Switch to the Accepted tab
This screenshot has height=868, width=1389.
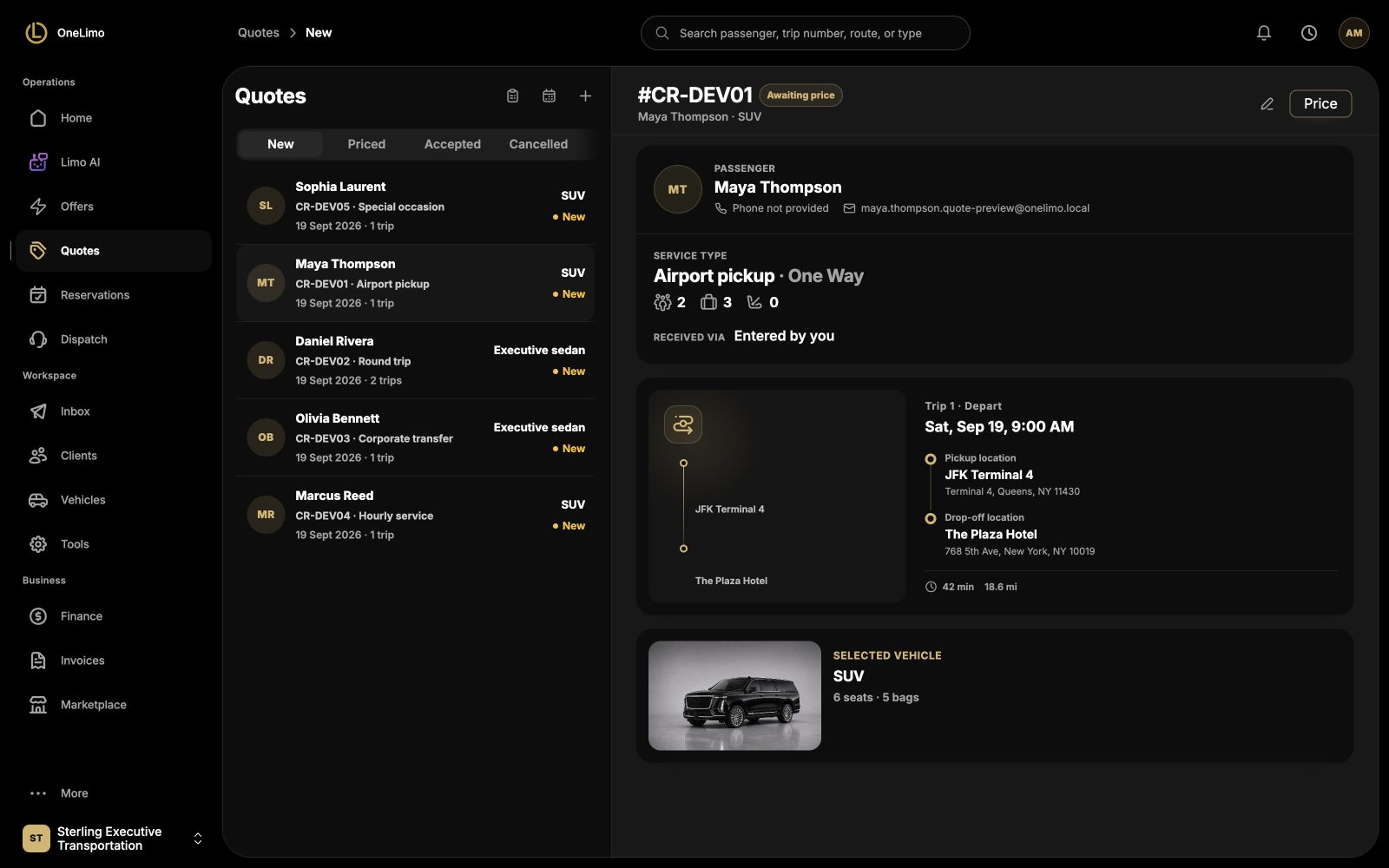[452, 144]
